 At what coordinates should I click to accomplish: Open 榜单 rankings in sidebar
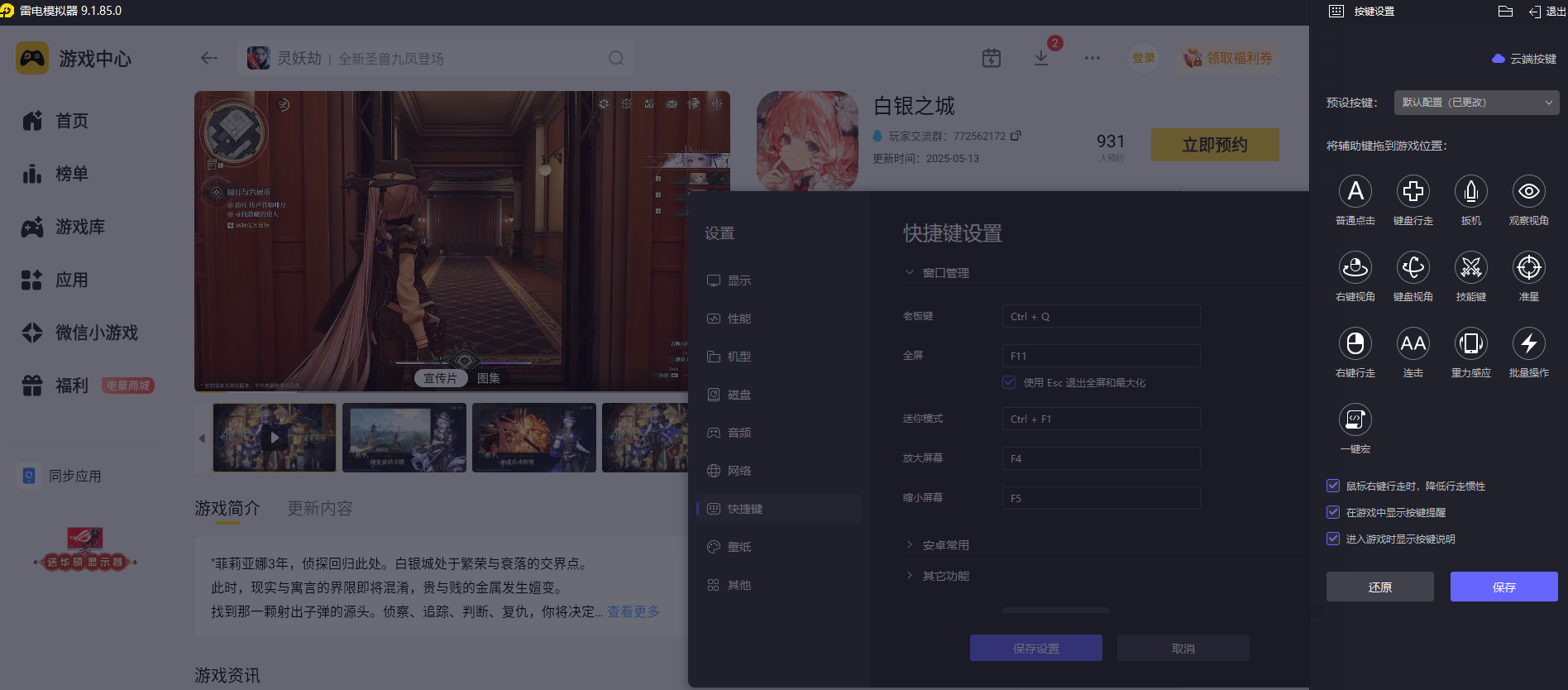(x=55, y=174)
